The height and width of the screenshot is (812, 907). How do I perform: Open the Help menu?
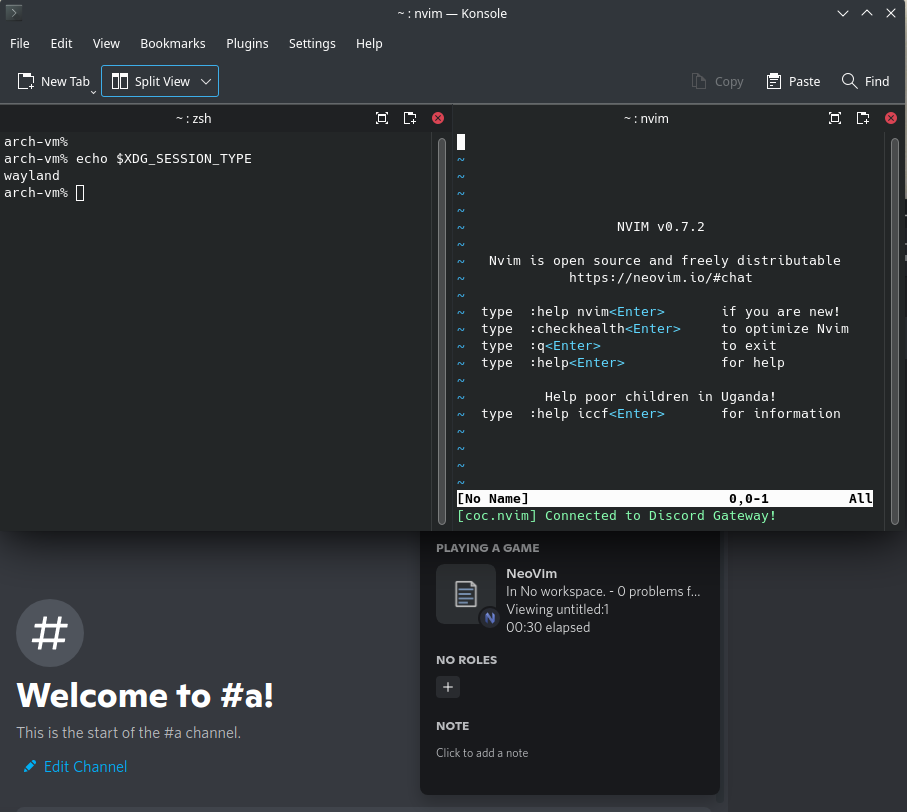click(369, 43)
